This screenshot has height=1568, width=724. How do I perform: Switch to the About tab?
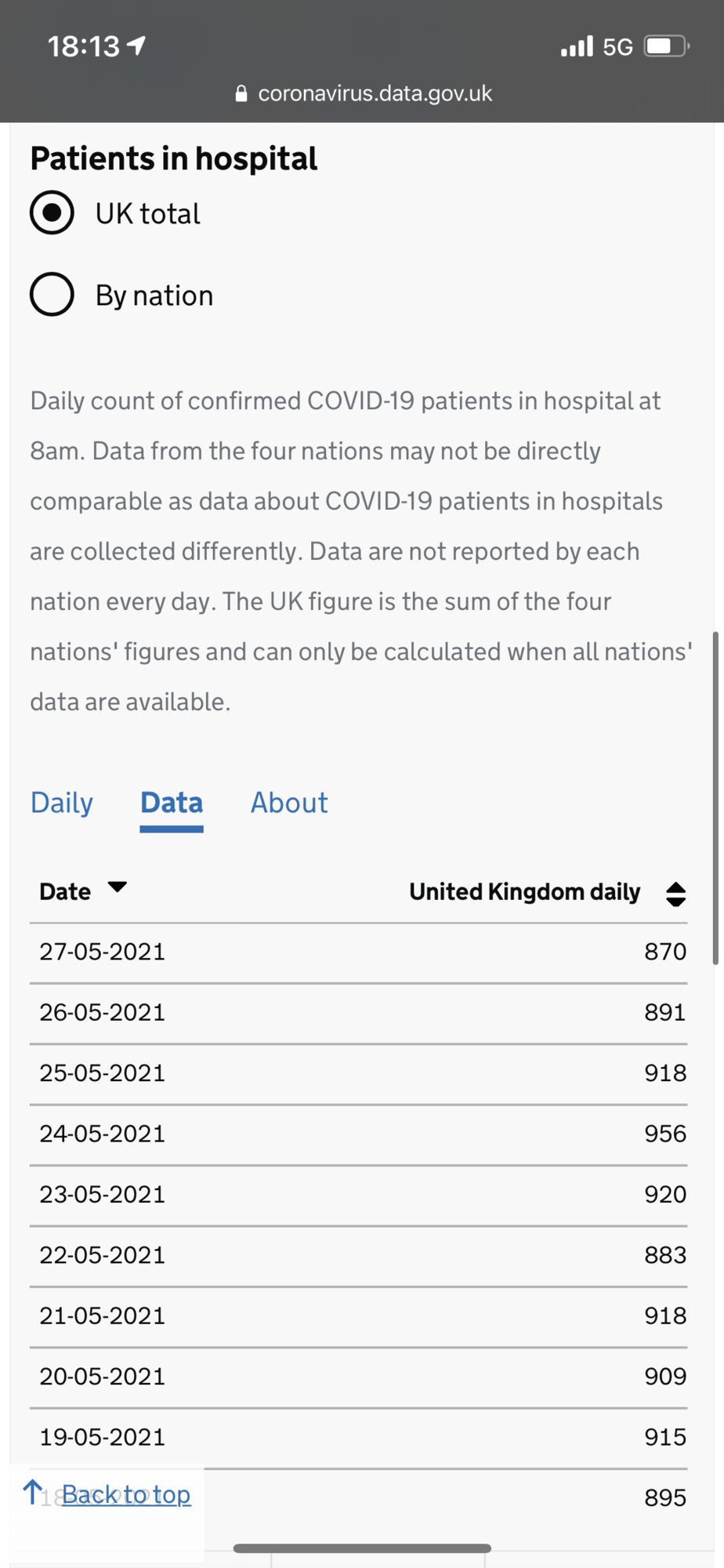(x=289, y=803)
